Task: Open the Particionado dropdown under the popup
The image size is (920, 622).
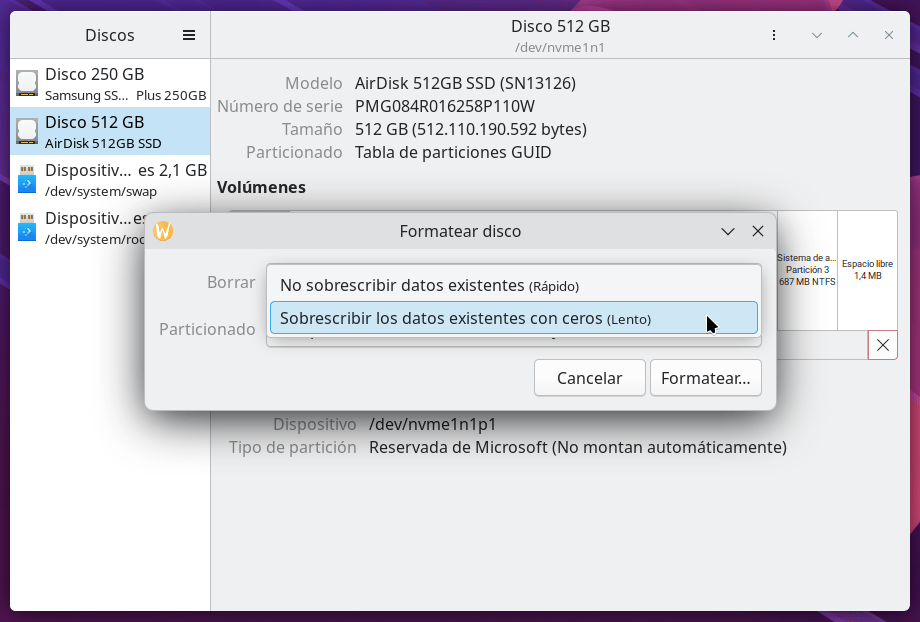Action: pyautogui.click(x=513, y=340)
